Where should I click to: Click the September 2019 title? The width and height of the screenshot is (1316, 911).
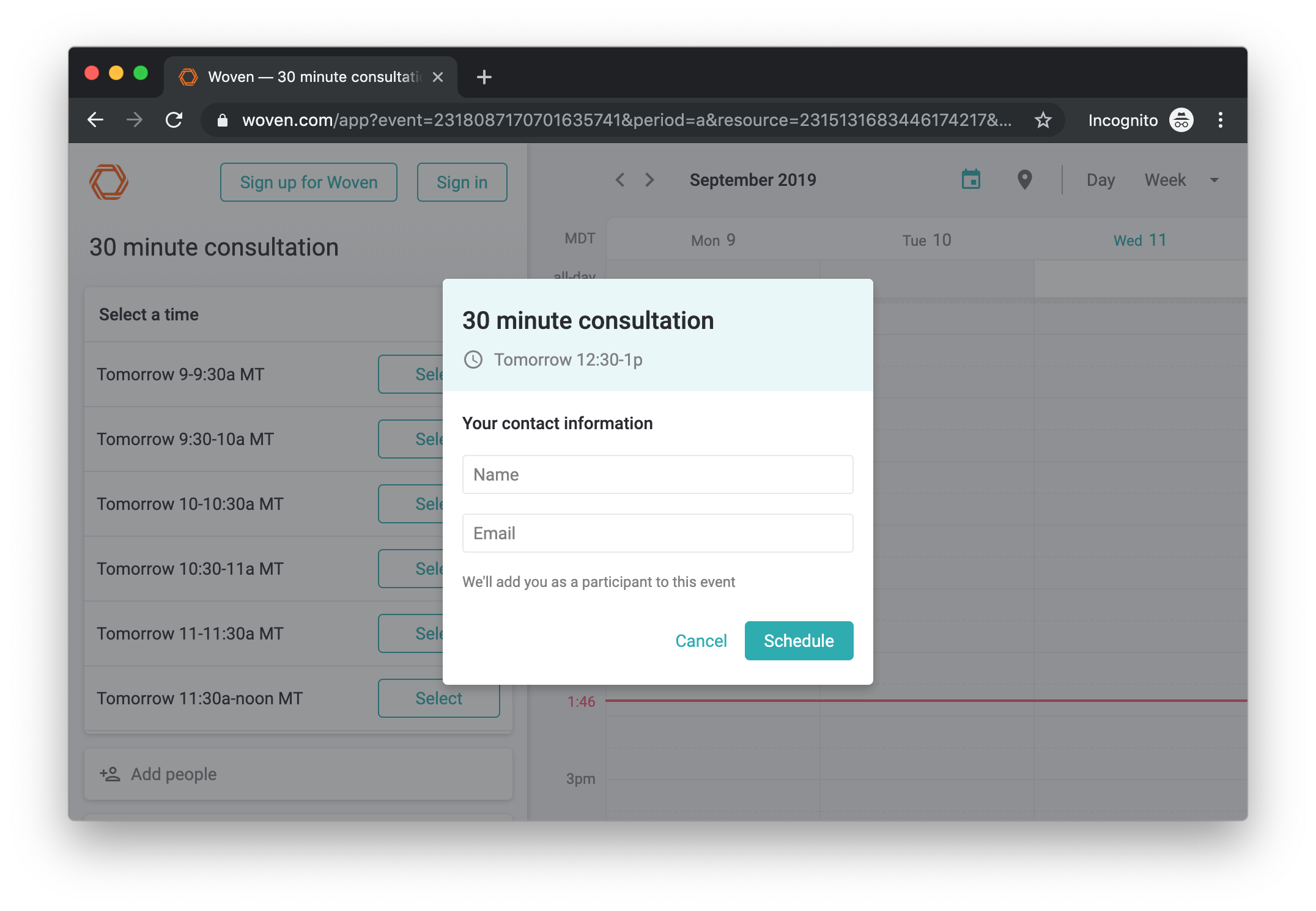click(753, 180)
